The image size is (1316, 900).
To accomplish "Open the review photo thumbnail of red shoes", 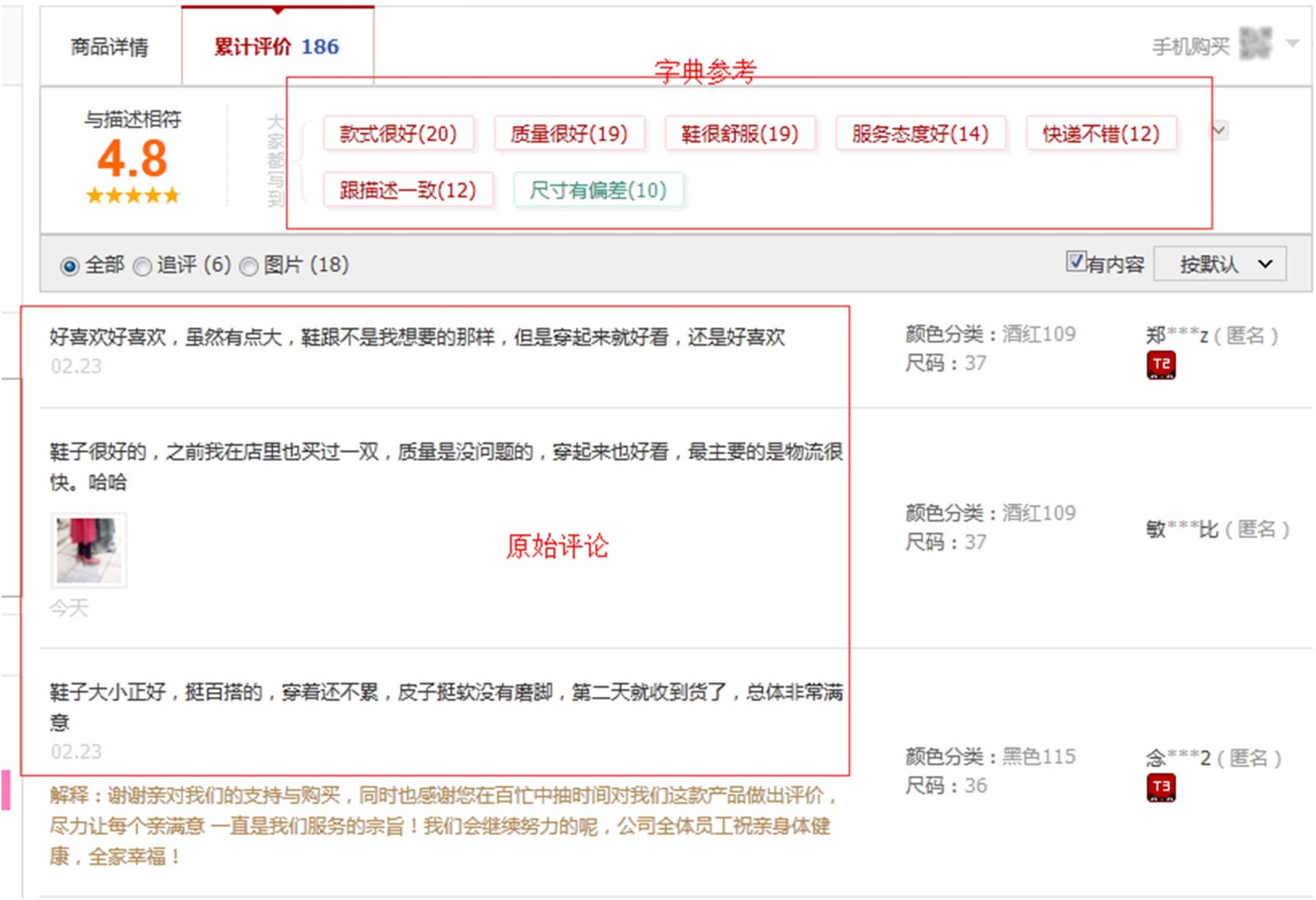I will click(x=89, y=550).
